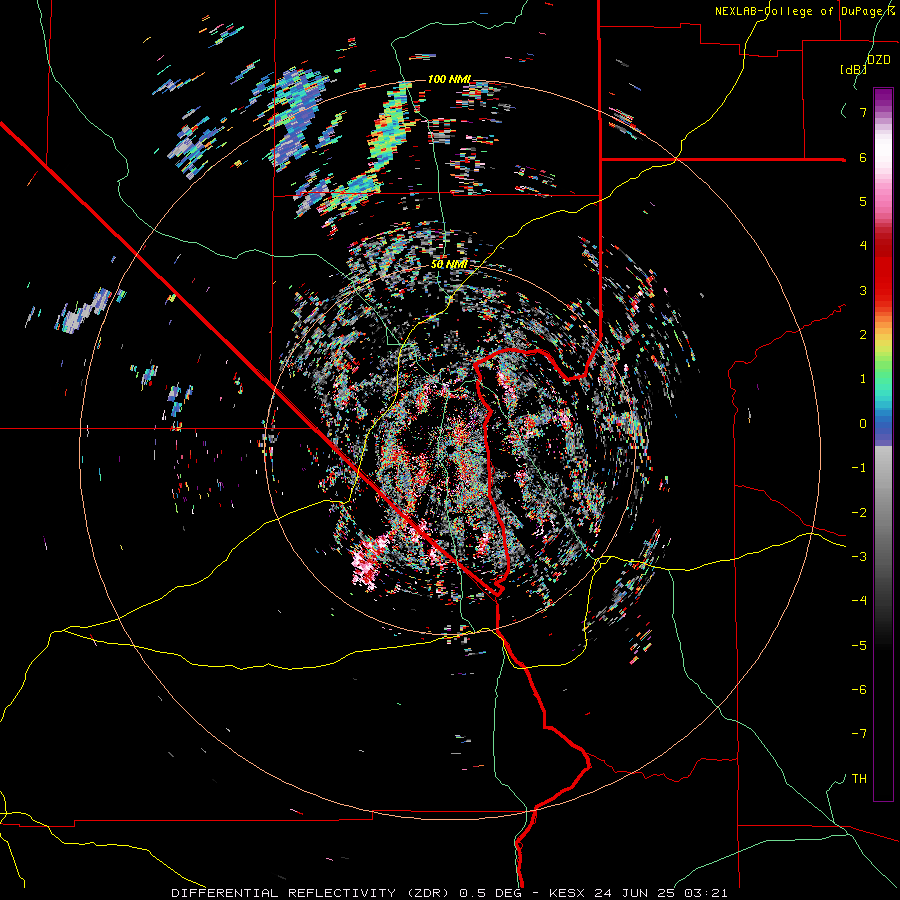
Task: Click the 0 value on color scale
Action: (863, 424)
